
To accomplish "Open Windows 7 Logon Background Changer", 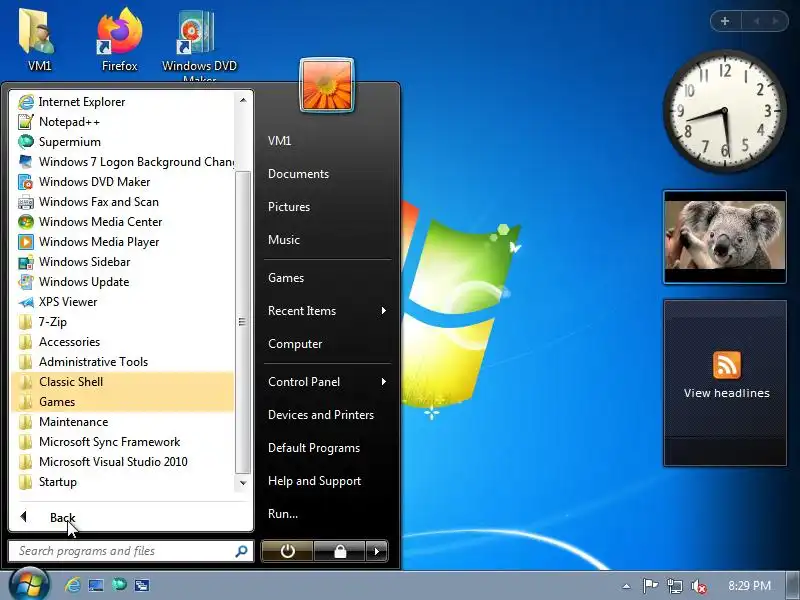I will pyautogui.click(x=122, y=162).
